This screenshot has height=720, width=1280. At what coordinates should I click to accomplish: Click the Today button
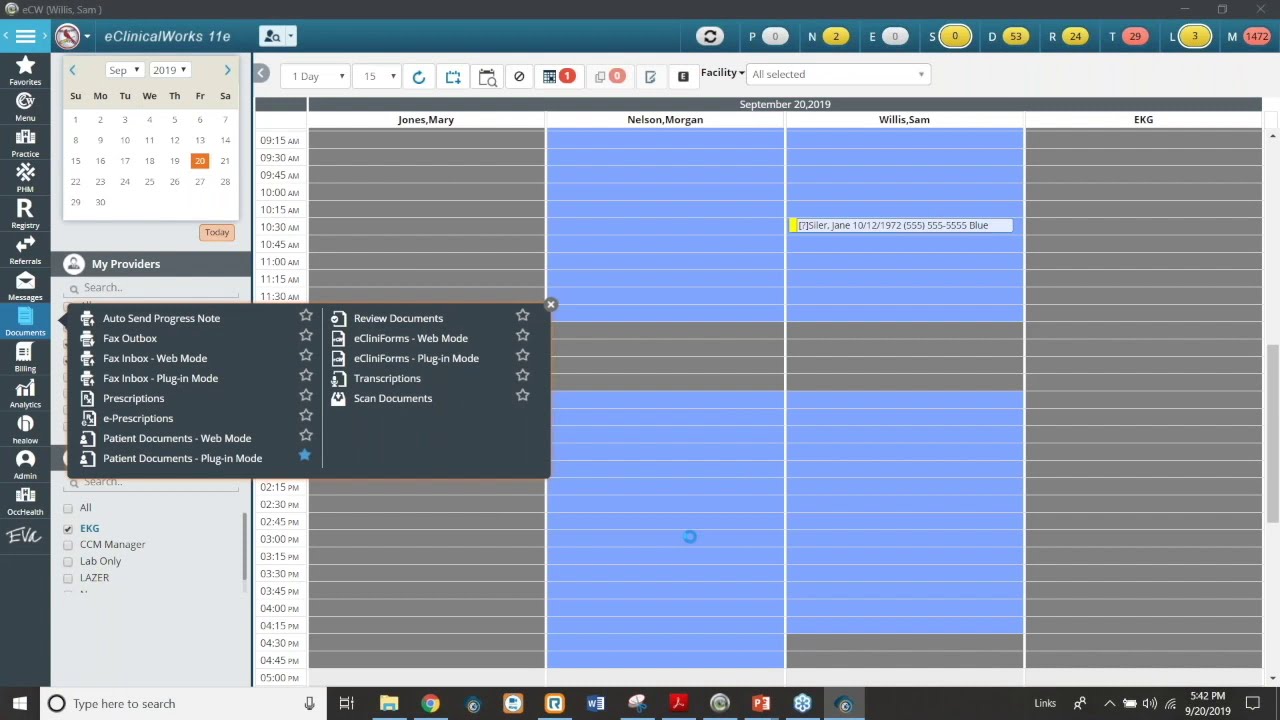coord(217,232)
